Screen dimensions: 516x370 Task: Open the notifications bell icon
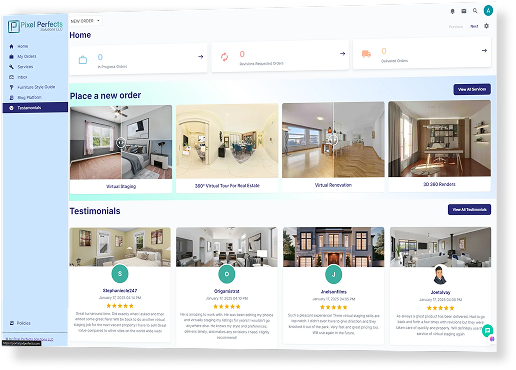coord(452,11)
